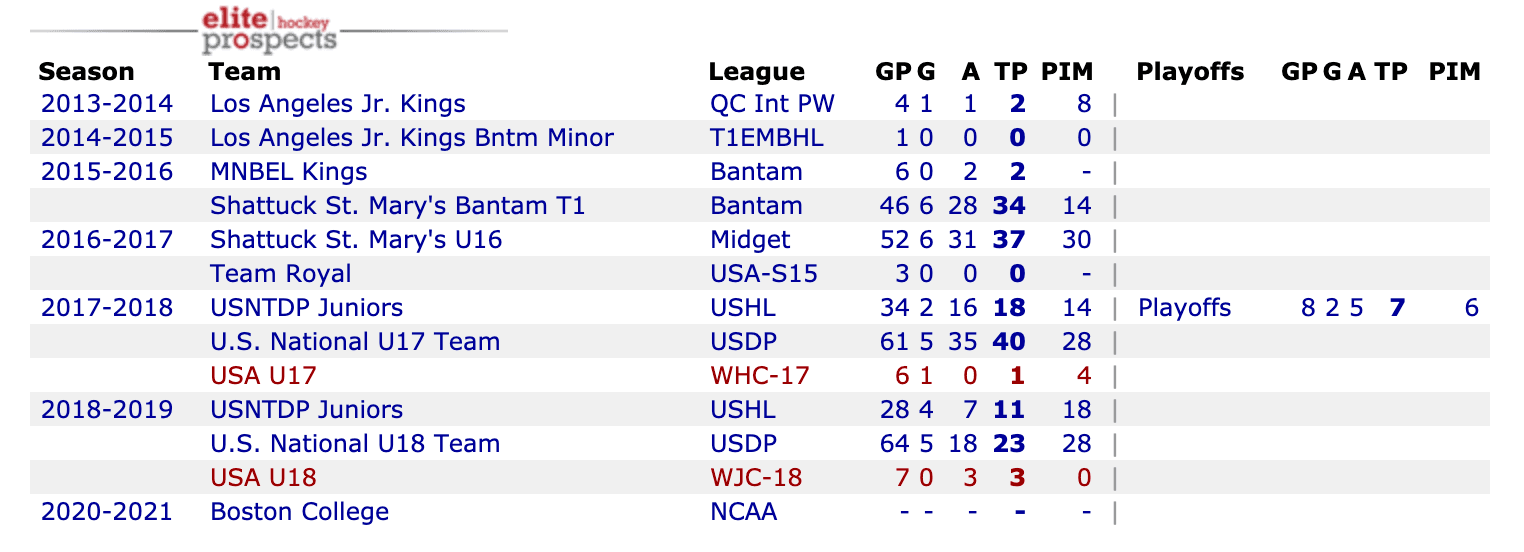
Task: Click the Team Royal link
Action: [x=280, y=274]
